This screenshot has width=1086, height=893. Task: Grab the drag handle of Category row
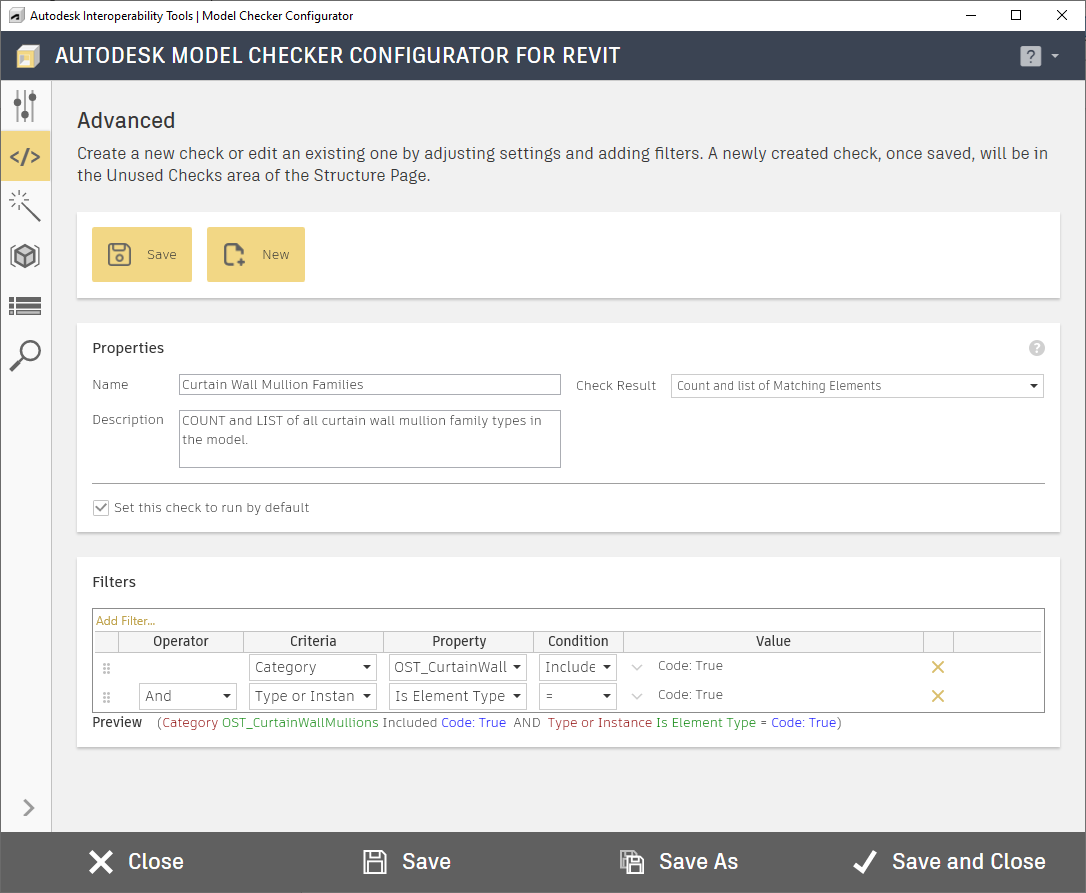[x=107, y=669]
